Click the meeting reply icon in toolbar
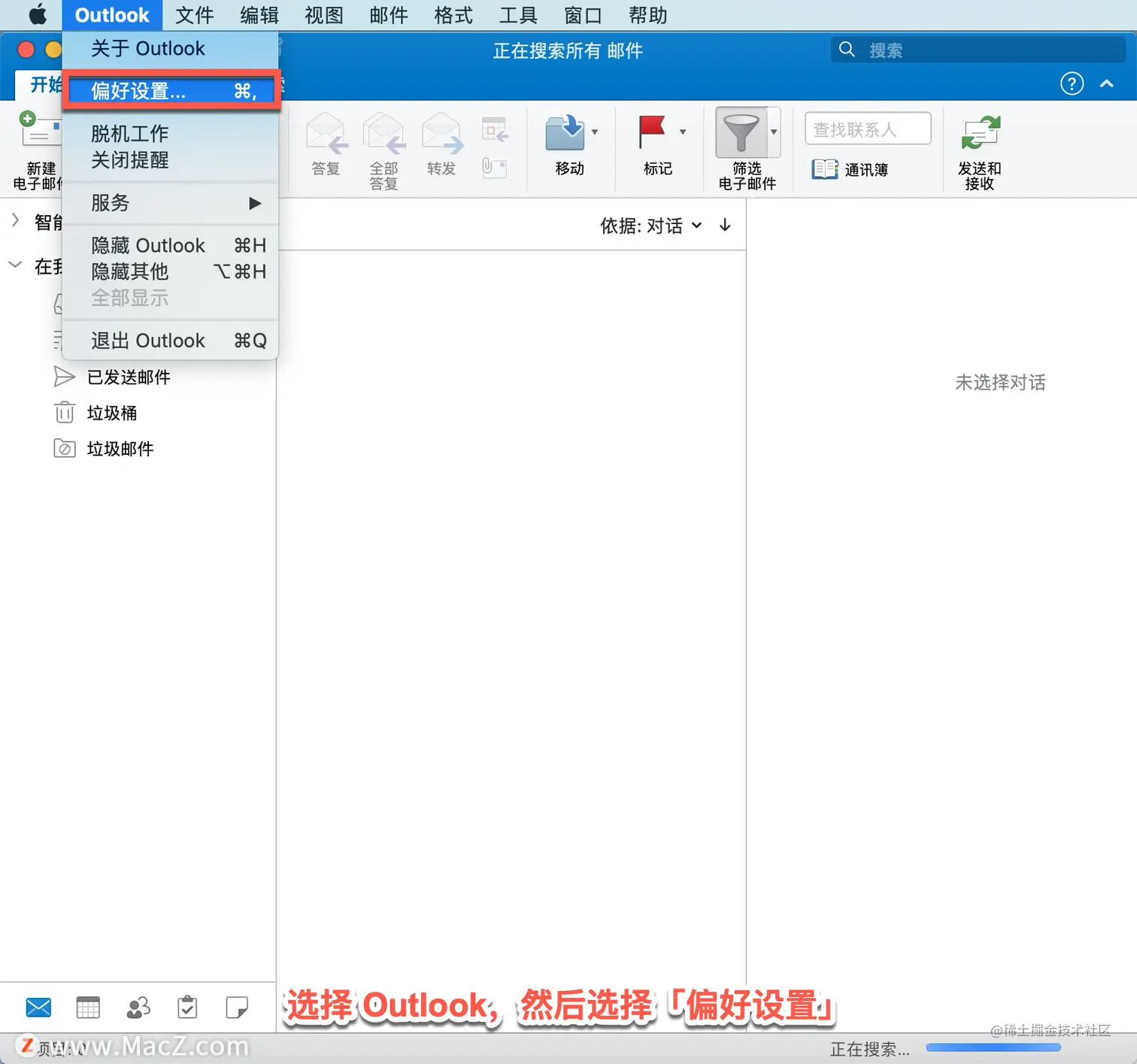The image size is (1137, 1064). pos(495,130)
